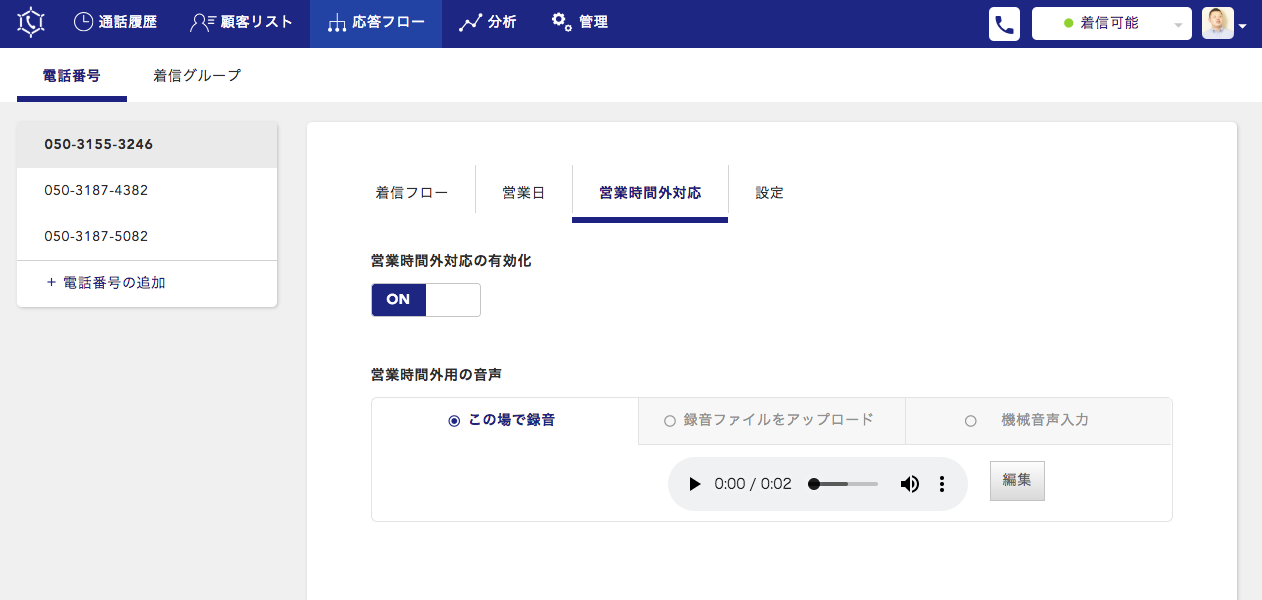Click the 編集 edit button
This screenshot has height=600, width=1262.
click(1017, 480)
